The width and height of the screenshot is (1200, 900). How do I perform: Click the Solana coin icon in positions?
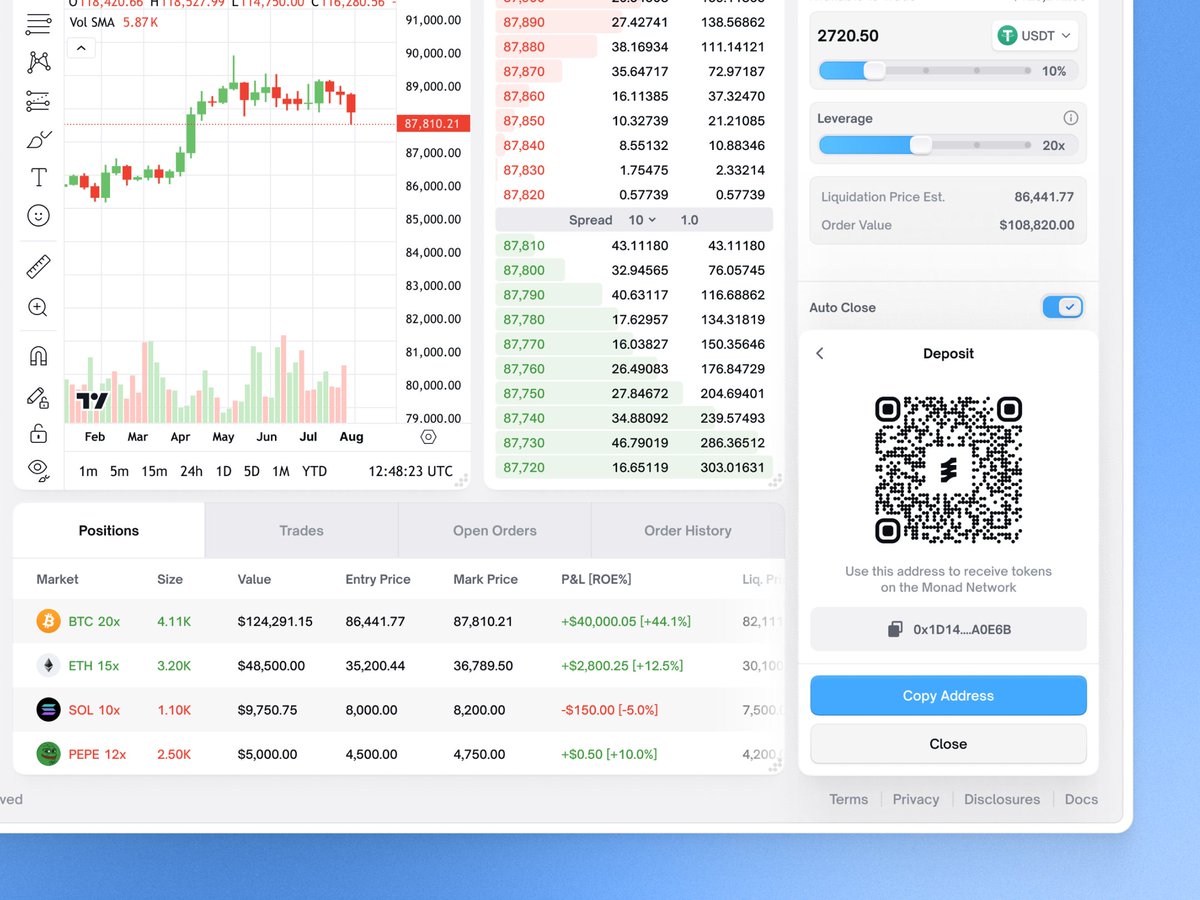click(48, 710)
